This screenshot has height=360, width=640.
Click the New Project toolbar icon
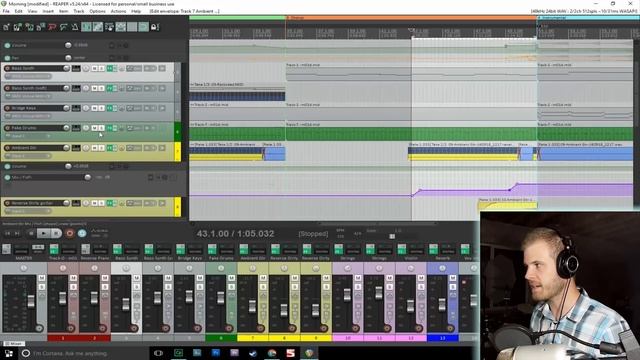(x=7, y=27)
